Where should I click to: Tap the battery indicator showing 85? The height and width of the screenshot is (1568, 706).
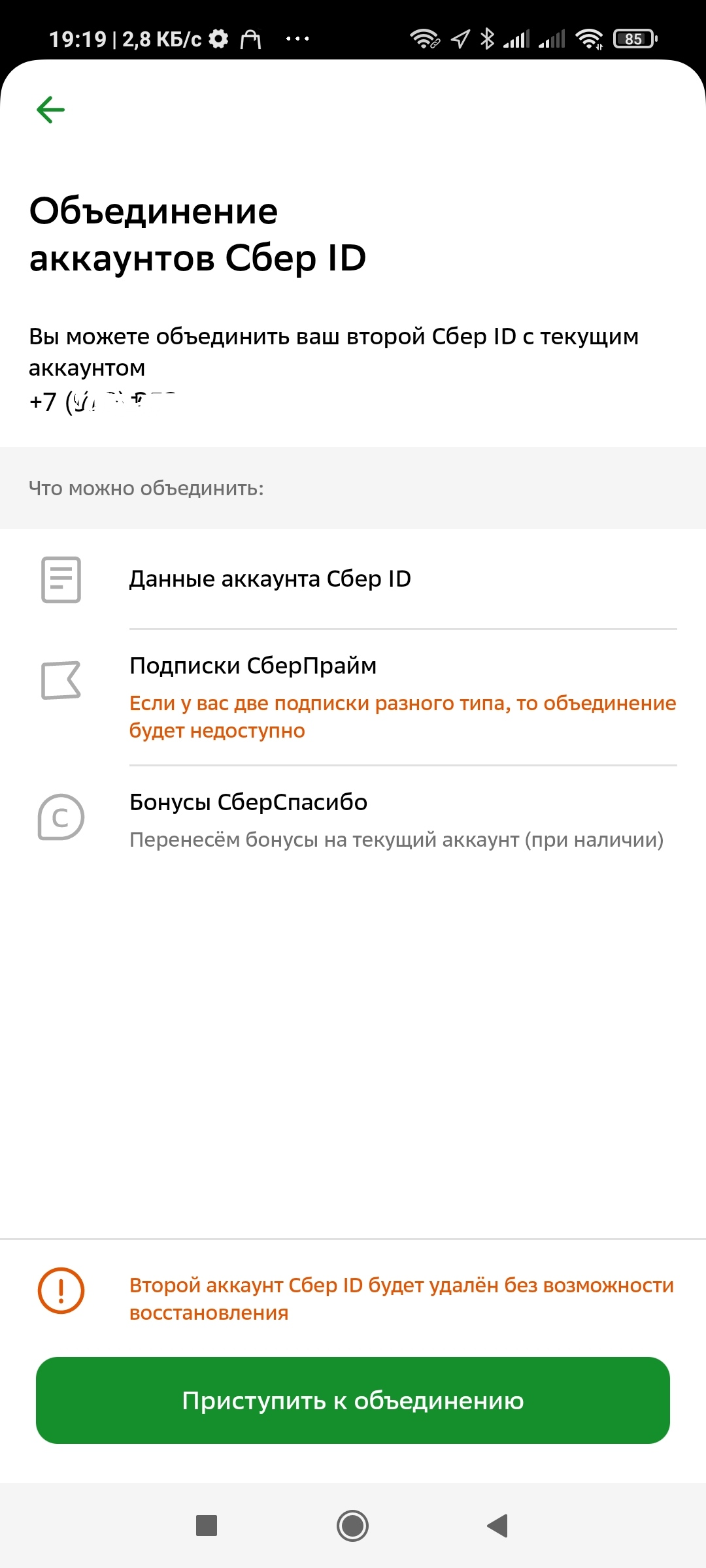635,39
